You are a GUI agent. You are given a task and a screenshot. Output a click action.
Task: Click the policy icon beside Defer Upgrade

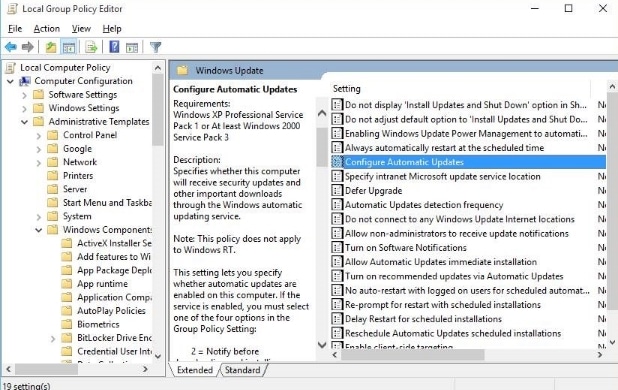tap(337, 191)
